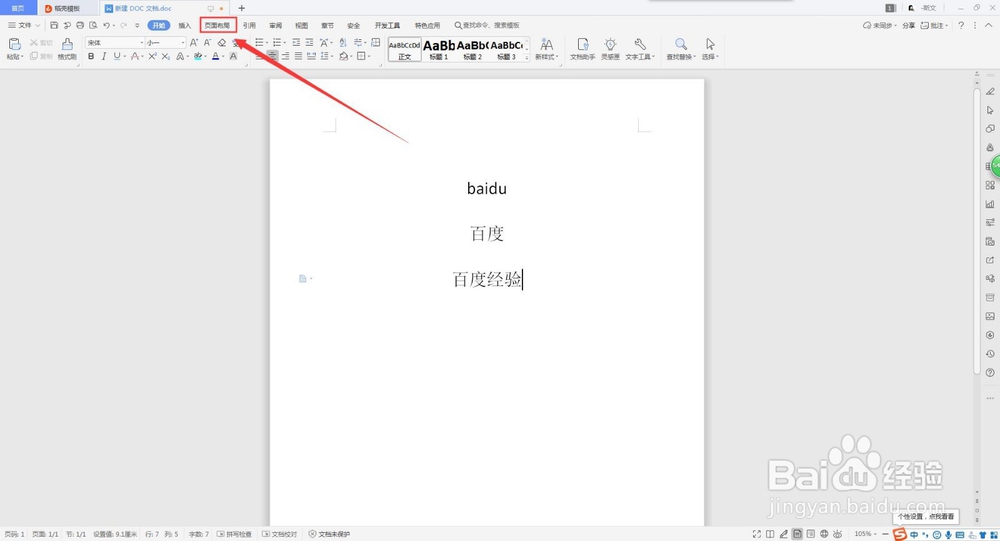Click the Sort icon in paragraph group
Screen dimensions: 1000x541
(x=342, y=43)
